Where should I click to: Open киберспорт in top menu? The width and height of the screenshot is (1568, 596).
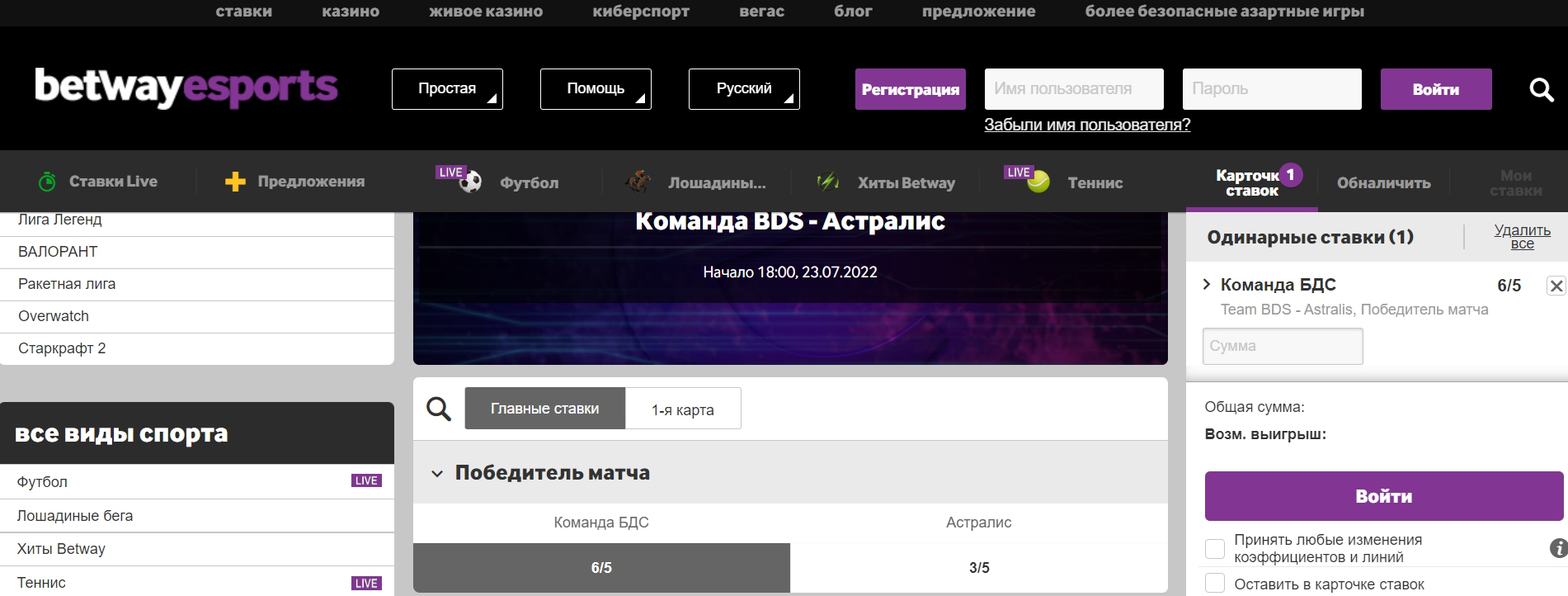(641, 12)
